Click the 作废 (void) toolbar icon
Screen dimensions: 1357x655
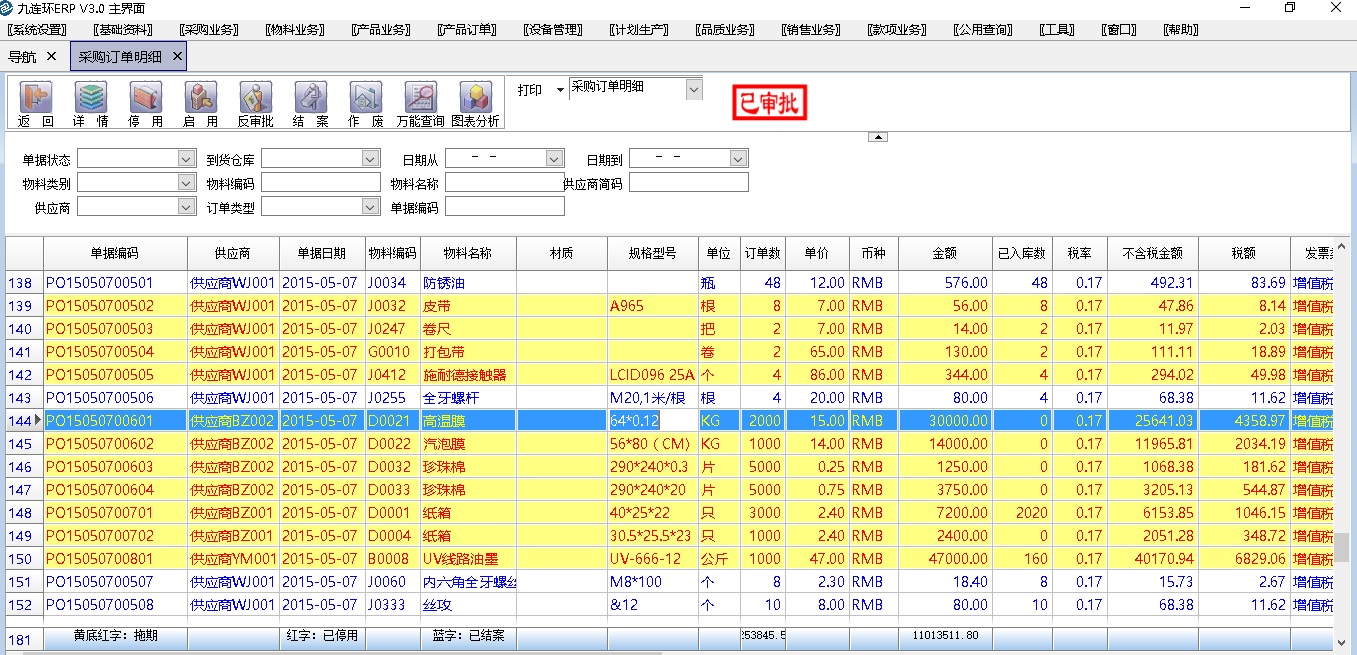point(365,104)
